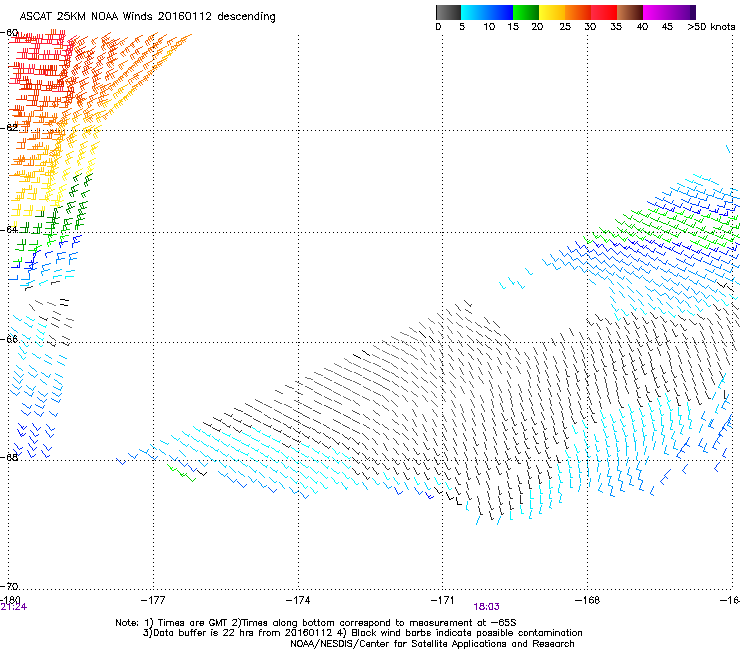Click the '35' label under the color bar

616,27
